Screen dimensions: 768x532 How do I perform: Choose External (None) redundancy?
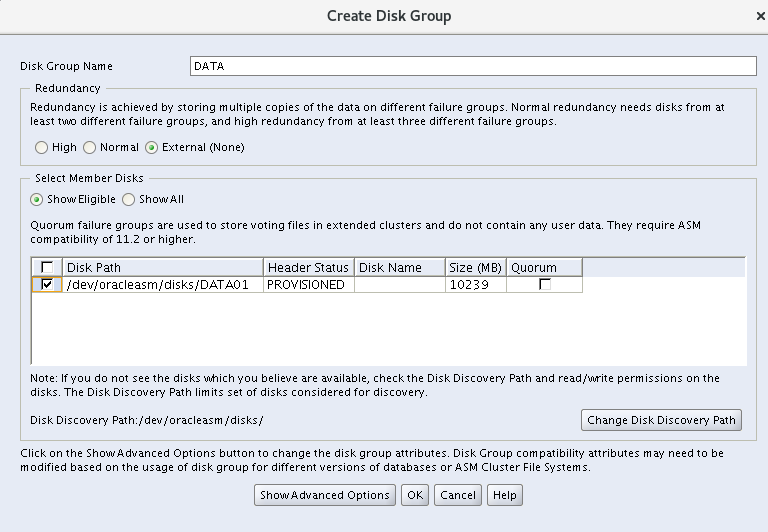coord(152,148)
